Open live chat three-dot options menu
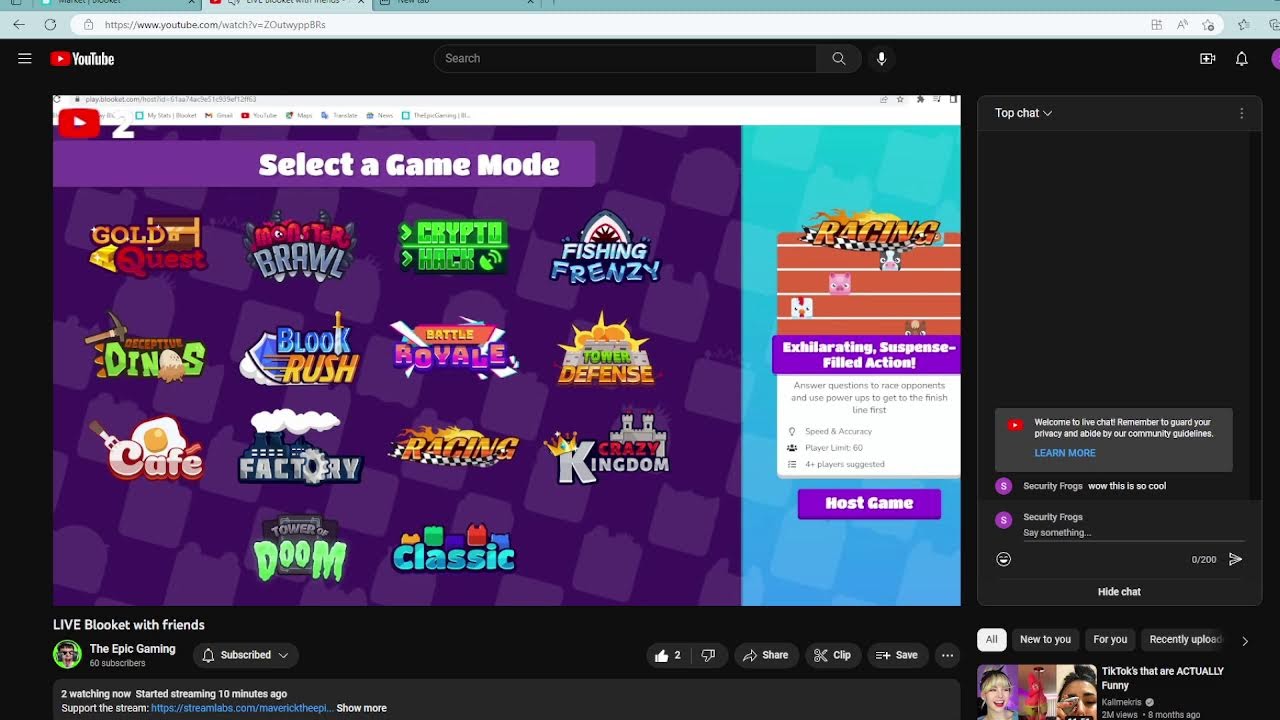The height and width of the screenshot is (720, 1280). (x=1241, y=113)
